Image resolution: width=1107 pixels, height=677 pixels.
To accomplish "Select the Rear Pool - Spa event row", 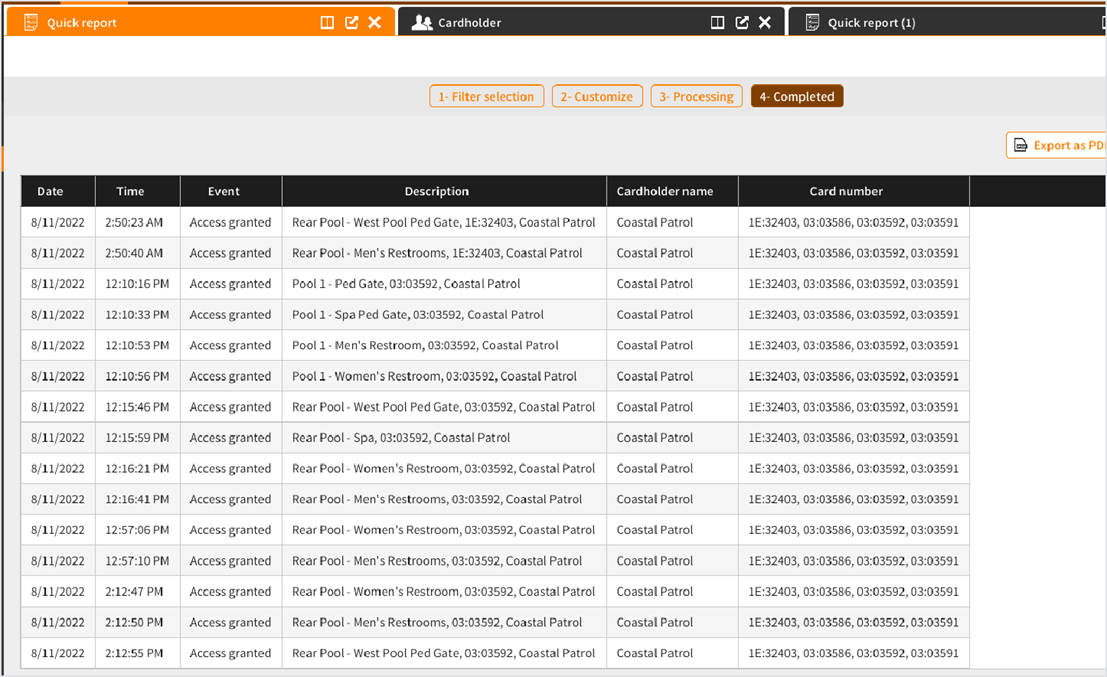I will click(x=400, y=438).
